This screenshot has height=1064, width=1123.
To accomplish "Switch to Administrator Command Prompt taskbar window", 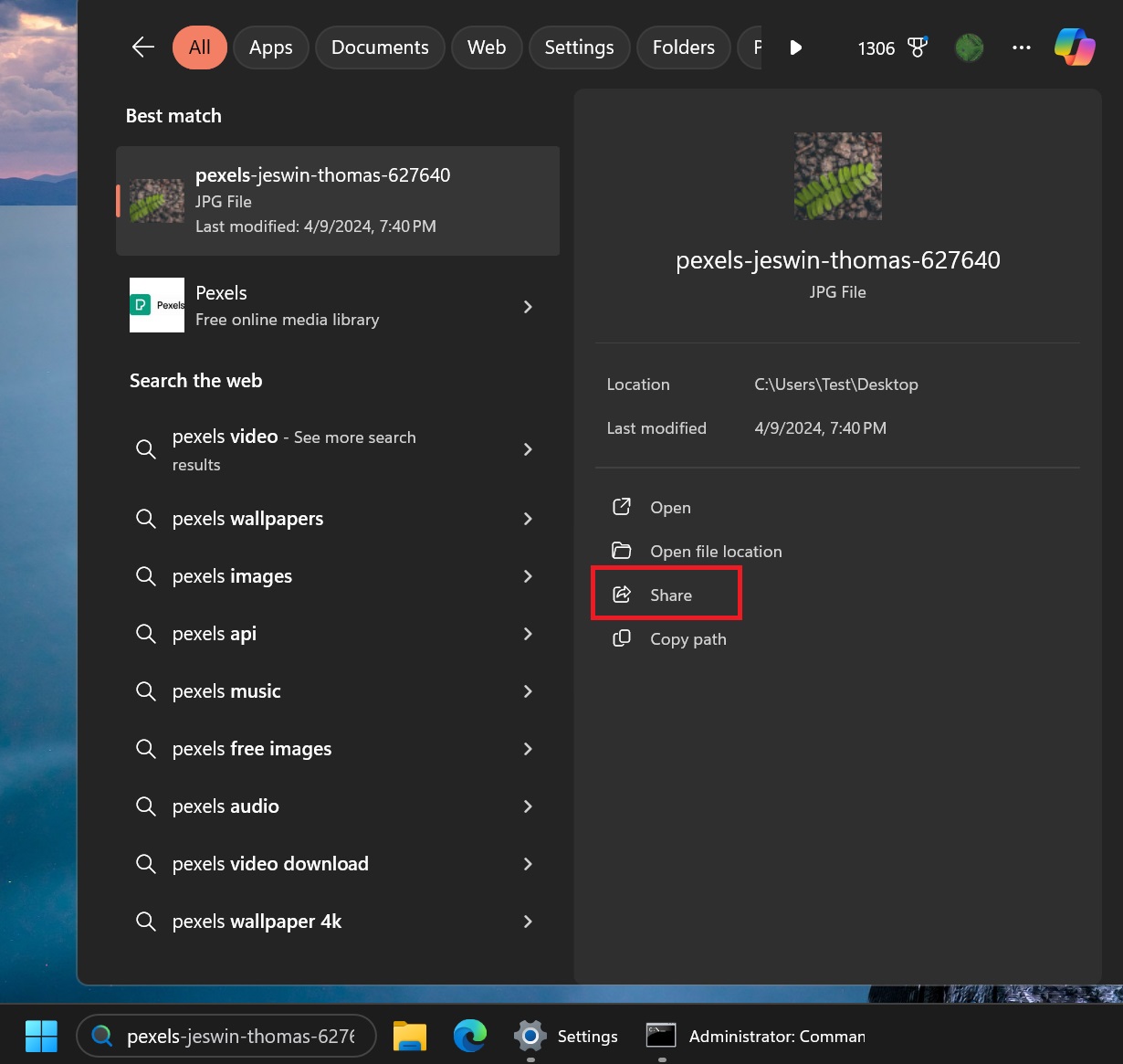I will pos(755,1036).
